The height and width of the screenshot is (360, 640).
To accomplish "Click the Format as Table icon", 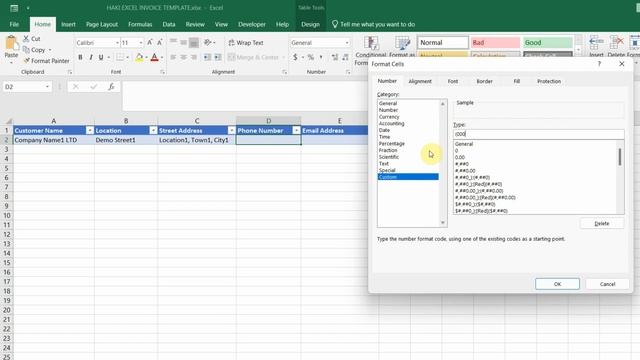I will tap(402, 43).
